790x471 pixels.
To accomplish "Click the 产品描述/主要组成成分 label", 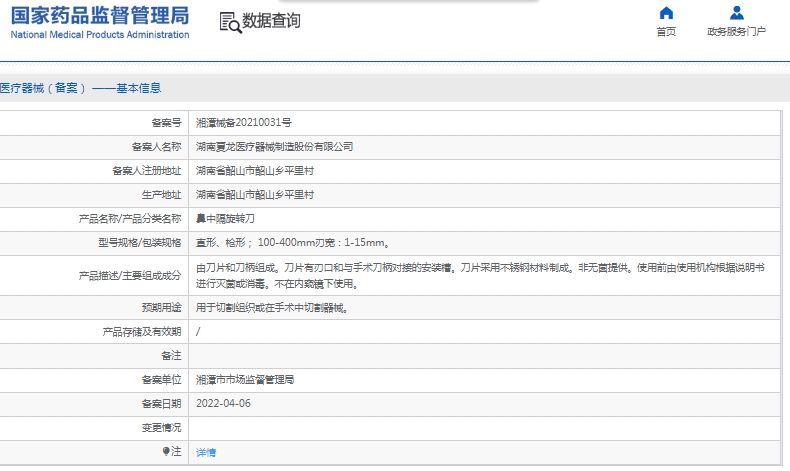I will pyautogui.click(x=130, y=276).
